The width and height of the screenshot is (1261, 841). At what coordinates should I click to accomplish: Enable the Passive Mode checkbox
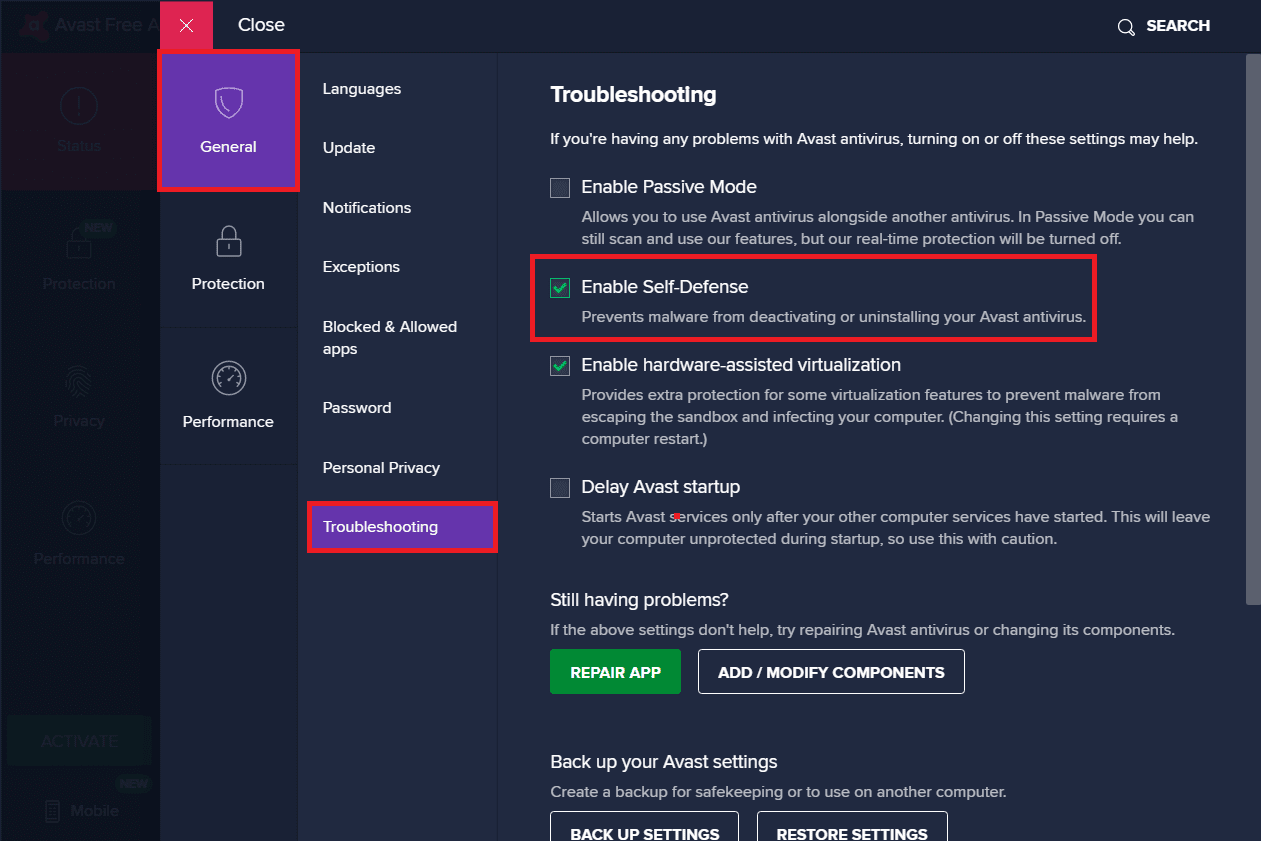[x=560, y=187]
